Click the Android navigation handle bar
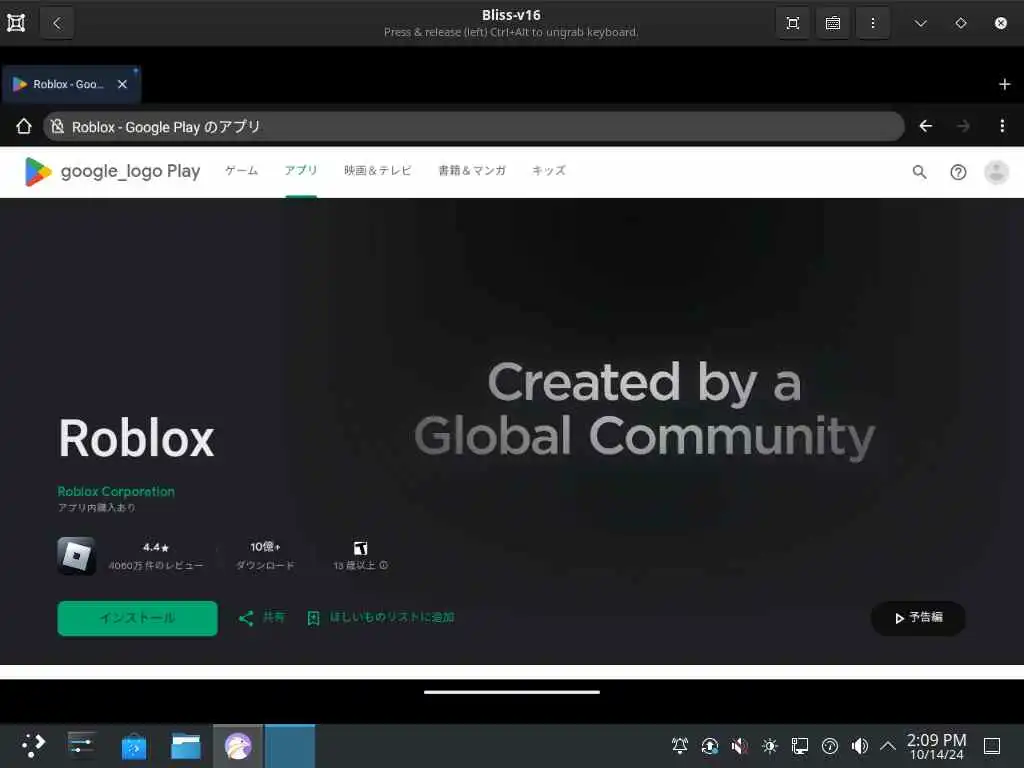Screen dimensions: 1024x768 point(511,692)
